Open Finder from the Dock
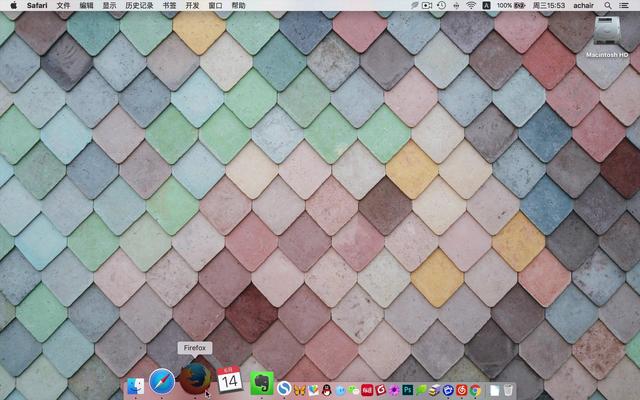Viewport: 640px width, 400px height. (x=135, y=386)
